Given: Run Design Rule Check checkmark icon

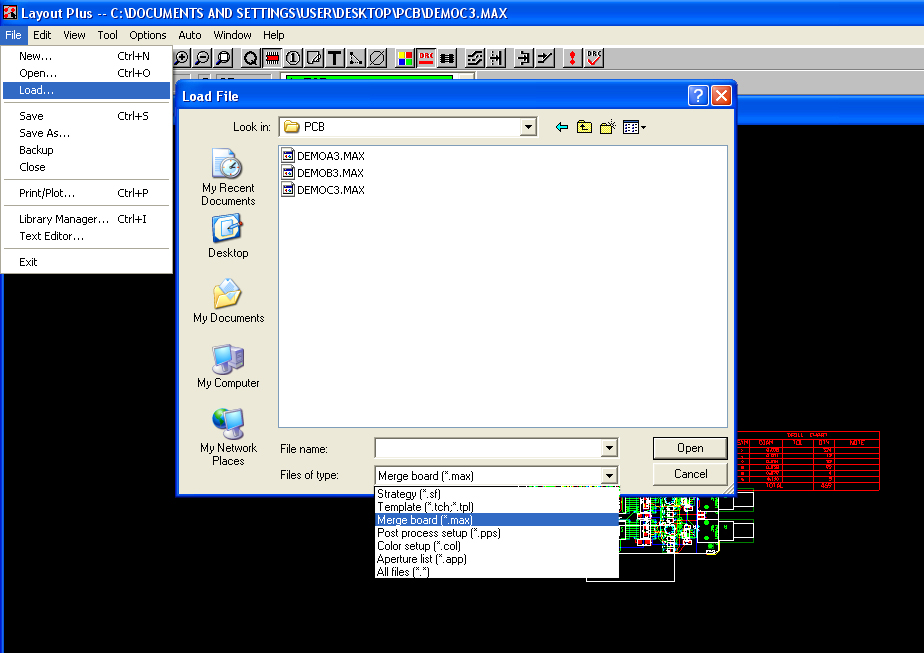Looking at the screenshot, I should tap(594, 58).
